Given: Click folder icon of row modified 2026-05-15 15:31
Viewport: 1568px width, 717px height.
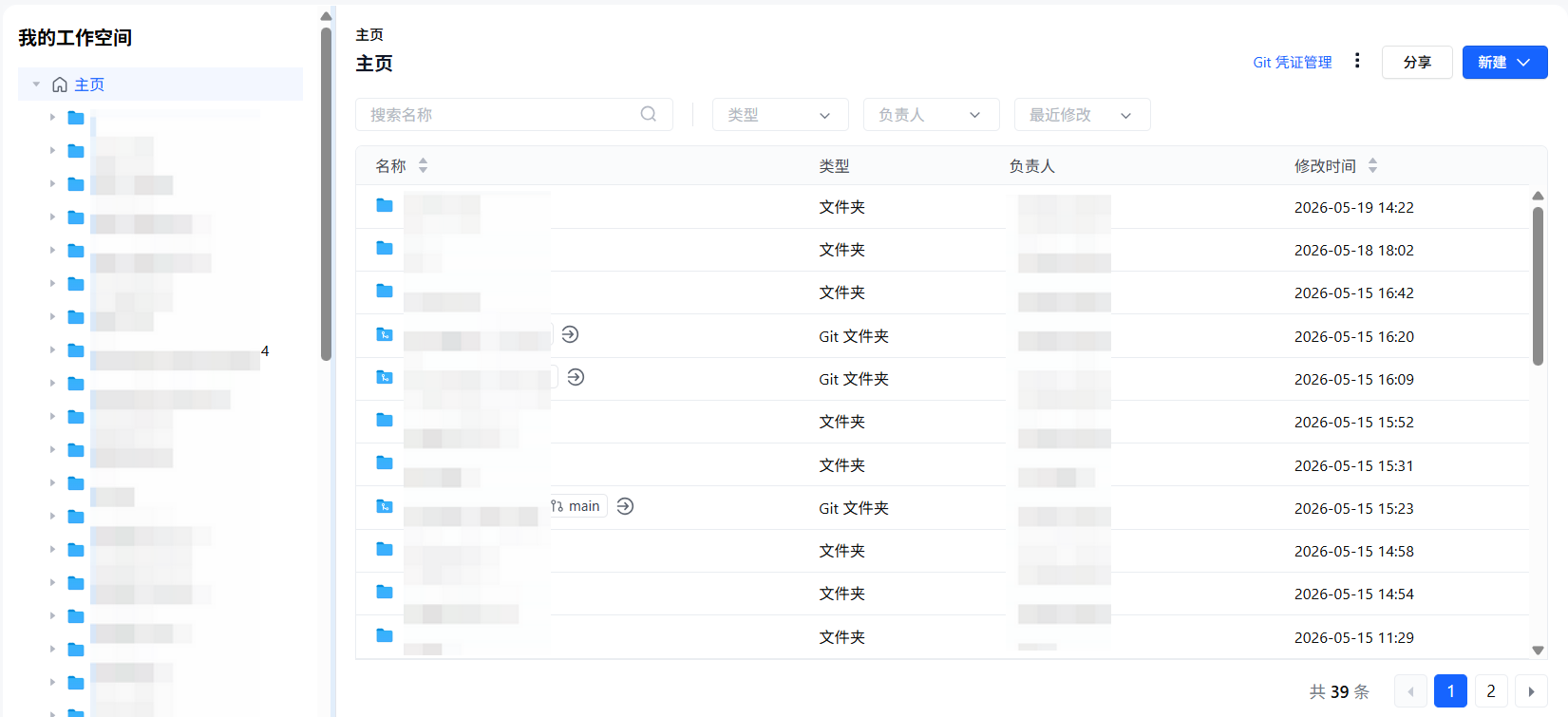Looking at the screenshot, I should tap(385, 462).
